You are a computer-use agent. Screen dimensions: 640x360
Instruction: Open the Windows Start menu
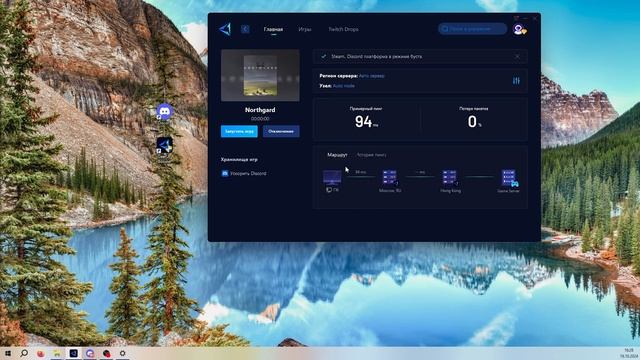[8, 353]
